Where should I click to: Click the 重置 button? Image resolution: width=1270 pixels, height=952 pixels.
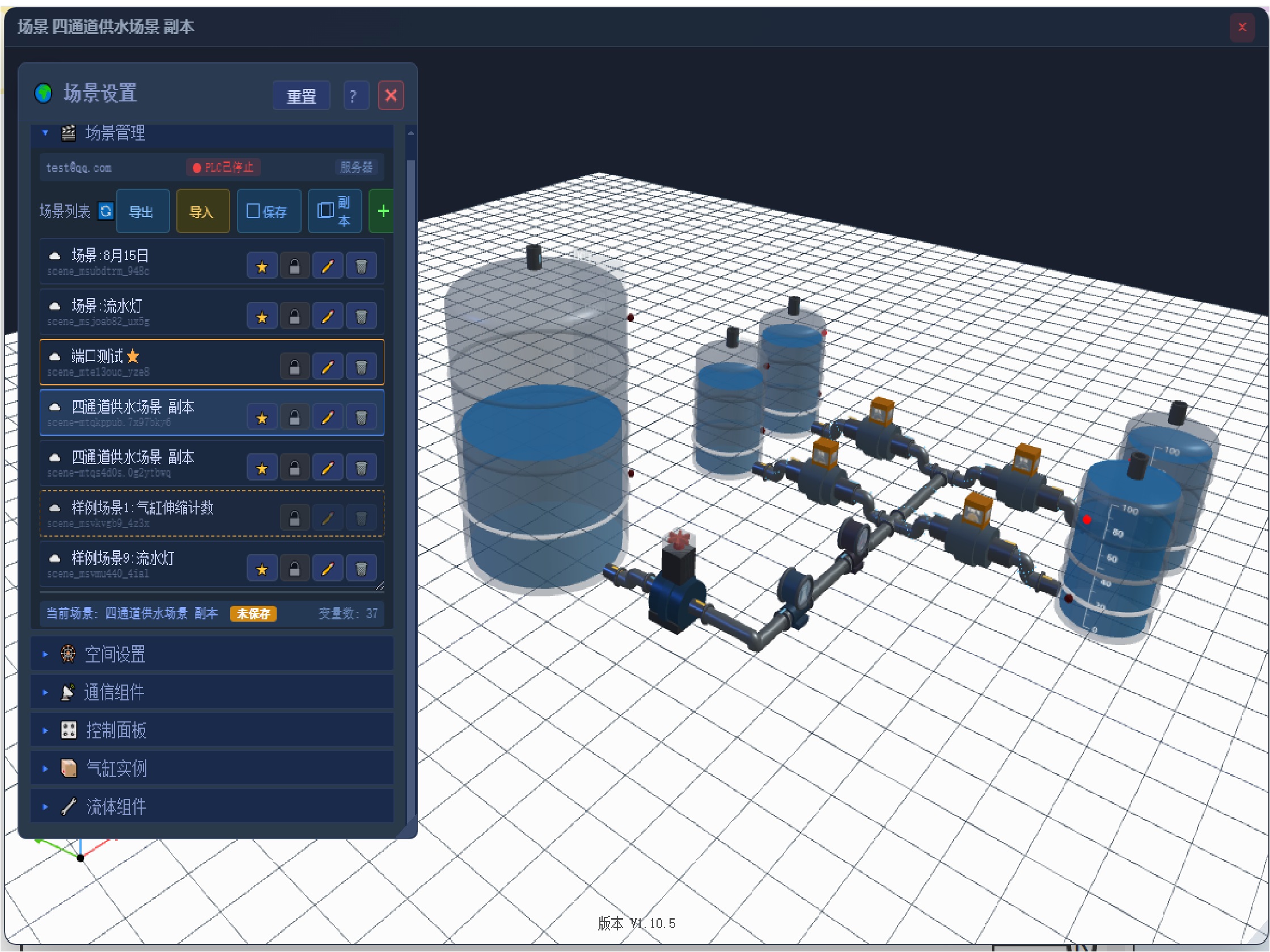(x=302, y=95)
